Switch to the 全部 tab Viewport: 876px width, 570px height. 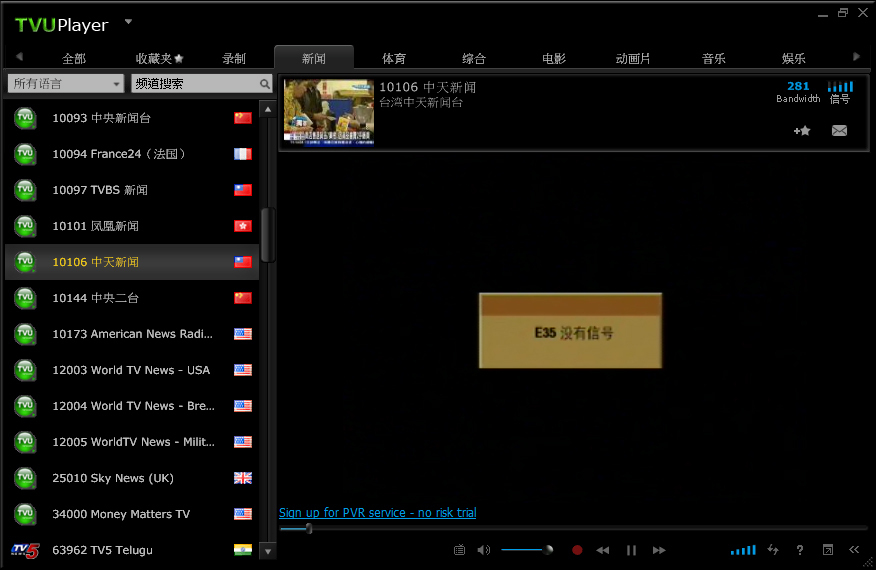(74, 59)
